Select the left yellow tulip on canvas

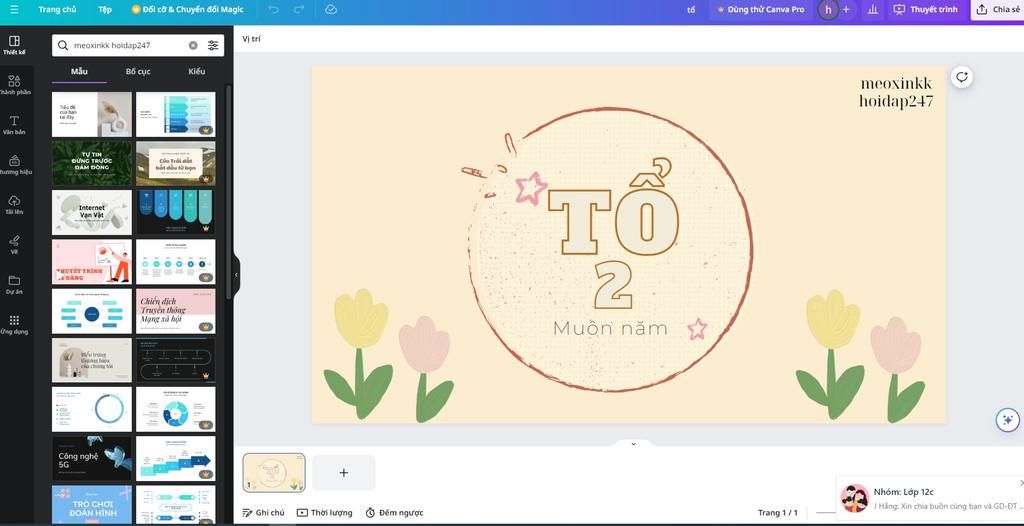click(x=359, y=353)
